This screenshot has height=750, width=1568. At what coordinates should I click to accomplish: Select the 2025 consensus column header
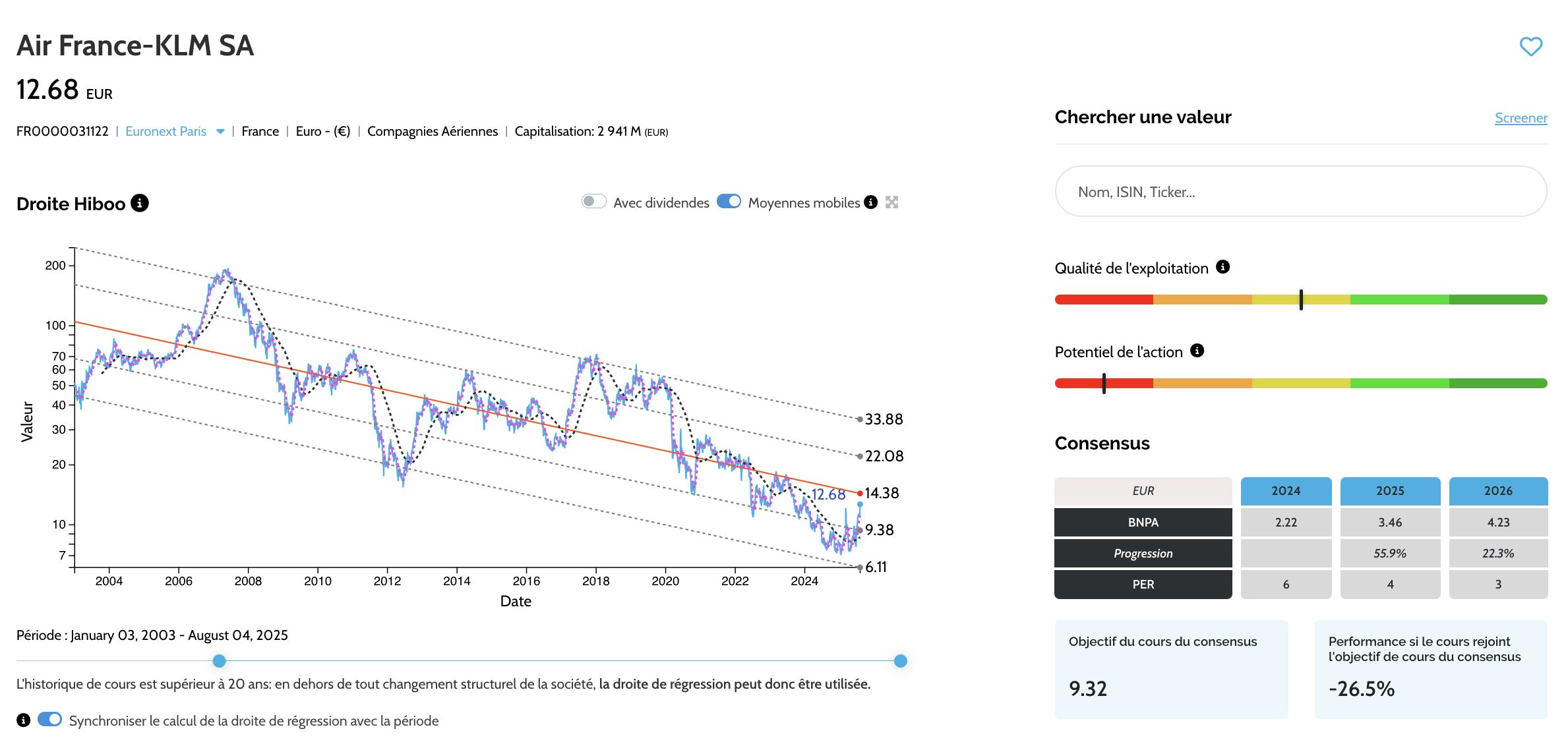pos(1390,491)
